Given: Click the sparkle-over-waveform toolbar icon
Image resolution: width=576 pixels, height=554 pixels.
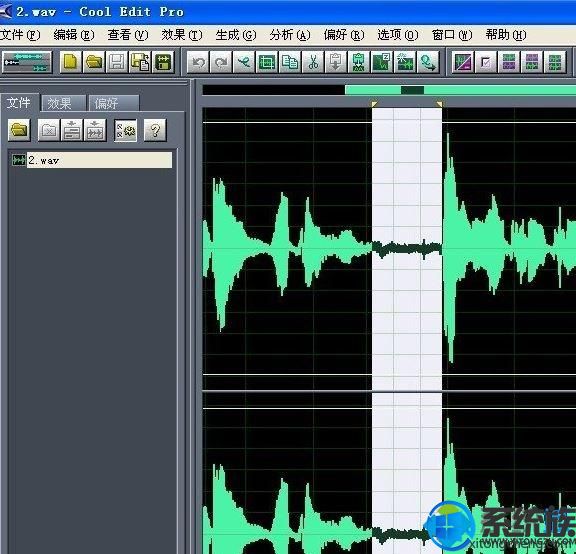Looking at the screenshot, I should pyautogui.click(x=405, y=62).
